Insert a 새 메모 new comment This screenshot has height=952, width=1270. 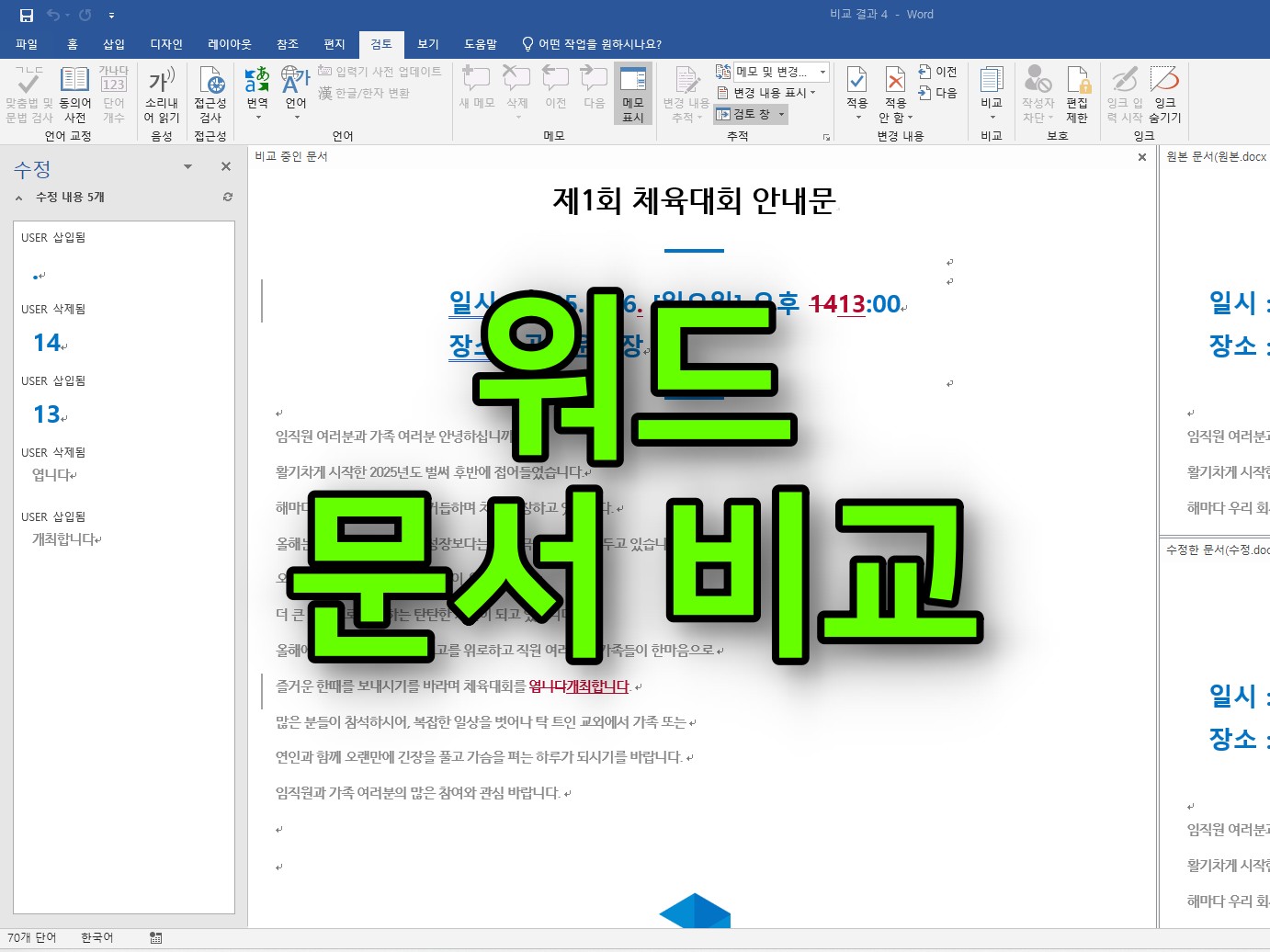click(x=476, y=92)
